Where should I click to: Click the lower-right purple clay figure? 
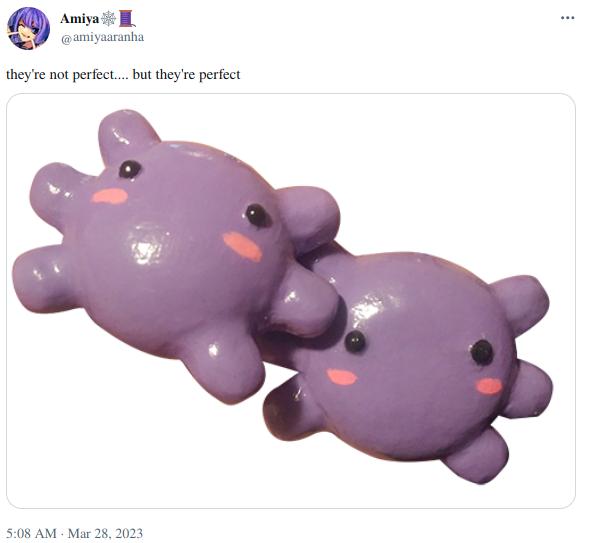coord(408,364)
